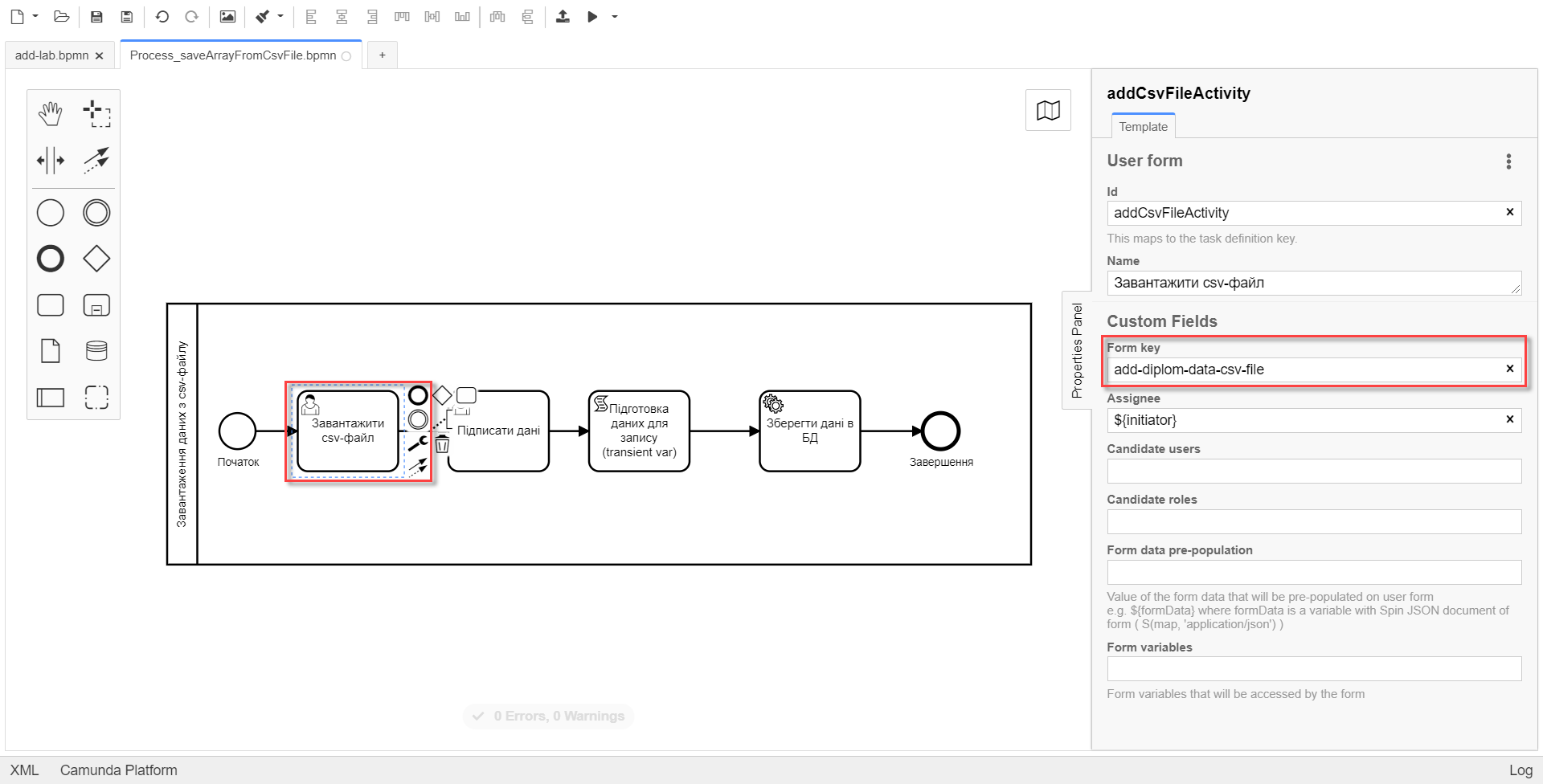The image size is (1543, 784).
Task: Clear the Form key field with X
Action: click(x=1509, y=369)
